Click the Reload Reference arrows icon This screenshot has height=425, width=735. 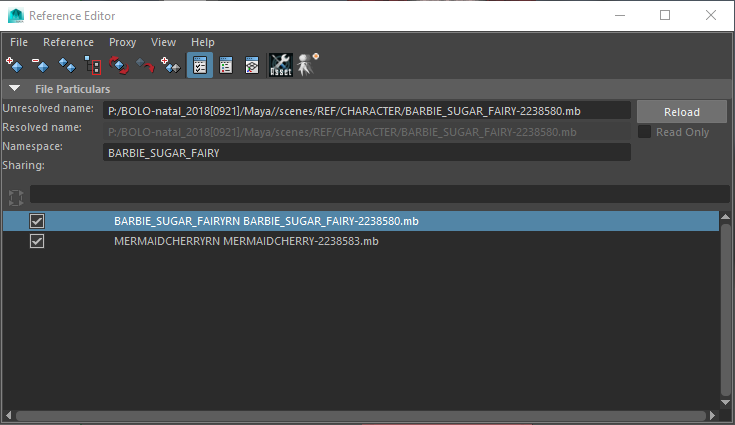pos(119,66)
